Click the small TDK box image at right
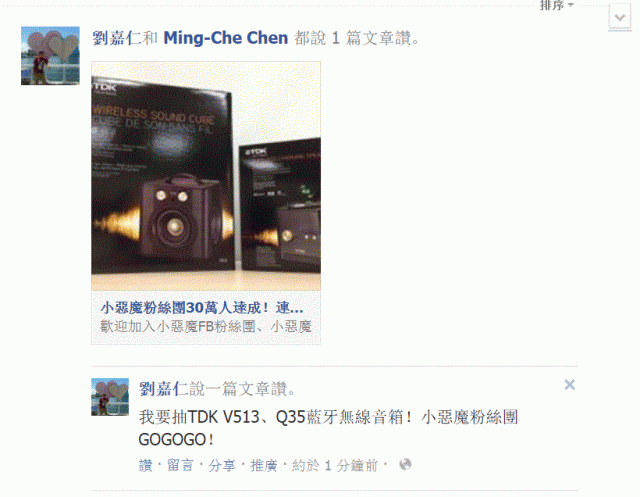 [280, 206]
